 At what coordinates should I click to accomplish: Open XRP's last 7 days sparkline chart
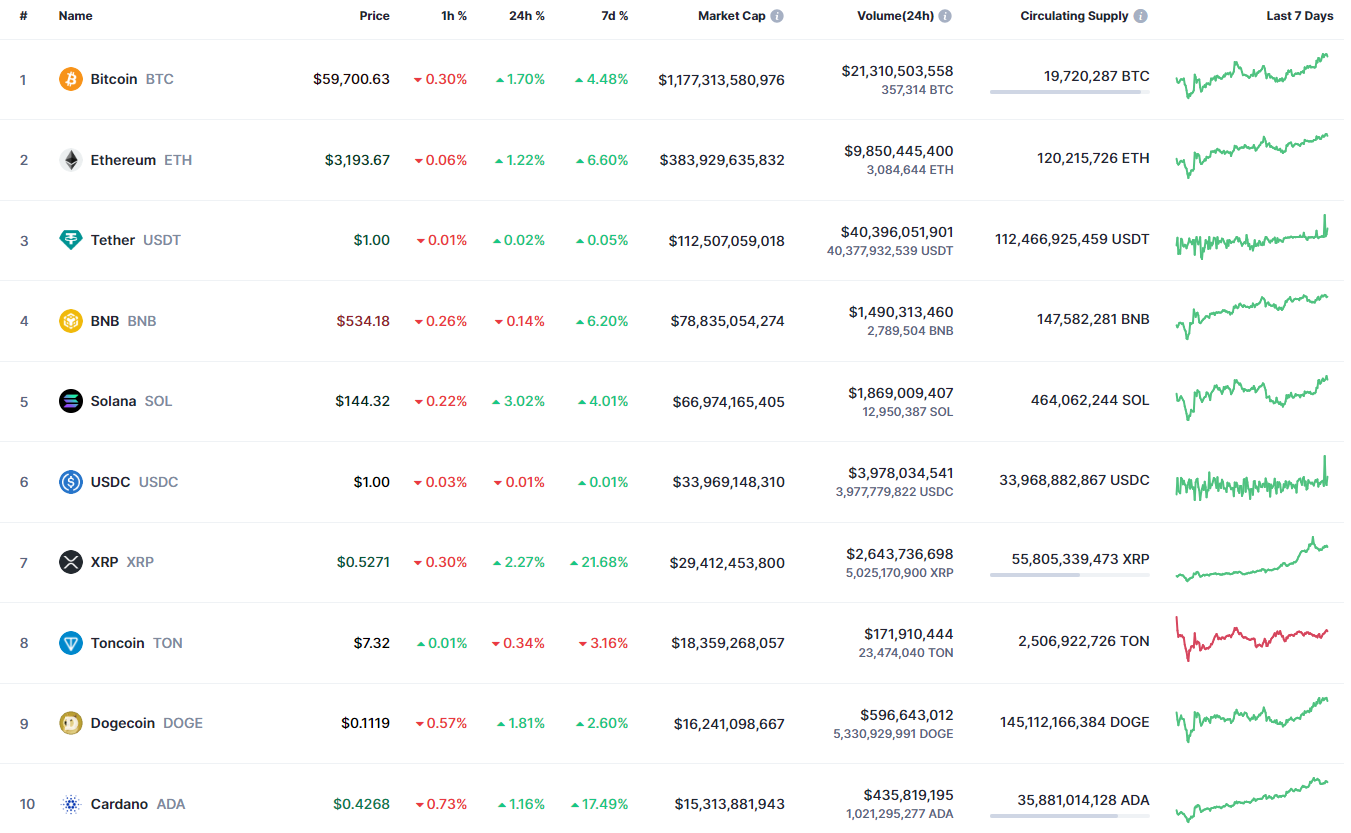coord(1252,562)
